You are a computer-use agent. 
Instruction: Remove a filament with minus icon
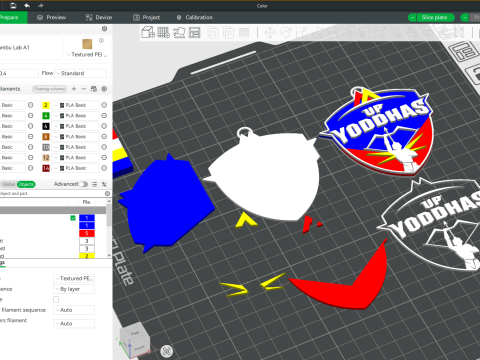pyautogui.click(x=84, y=89)
